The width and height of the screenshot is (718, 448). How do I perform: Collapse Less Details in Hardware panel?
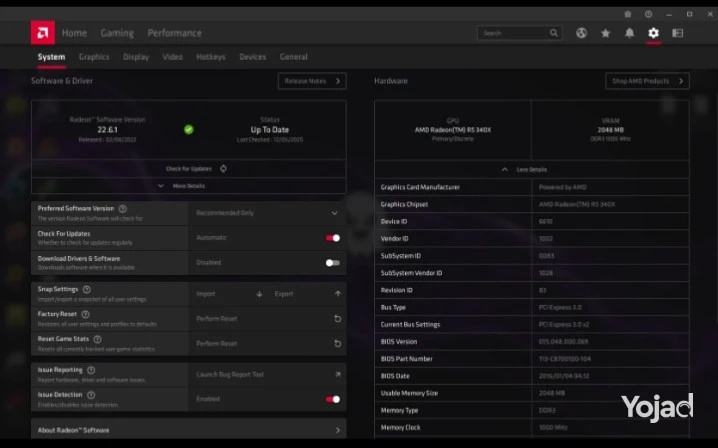coord(532,169)
